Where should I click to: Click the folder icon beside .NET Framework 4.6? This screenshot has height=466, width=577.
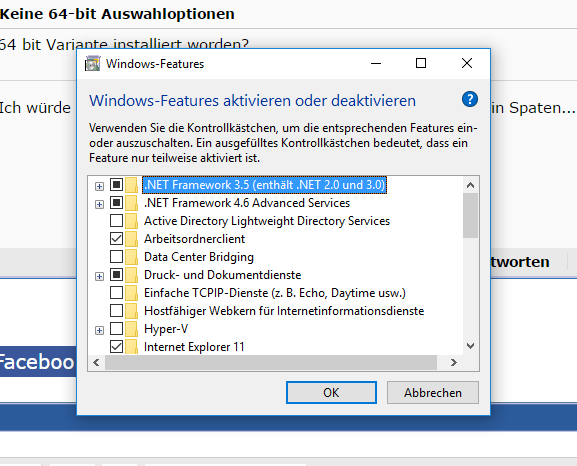click(x=131, y=203)
